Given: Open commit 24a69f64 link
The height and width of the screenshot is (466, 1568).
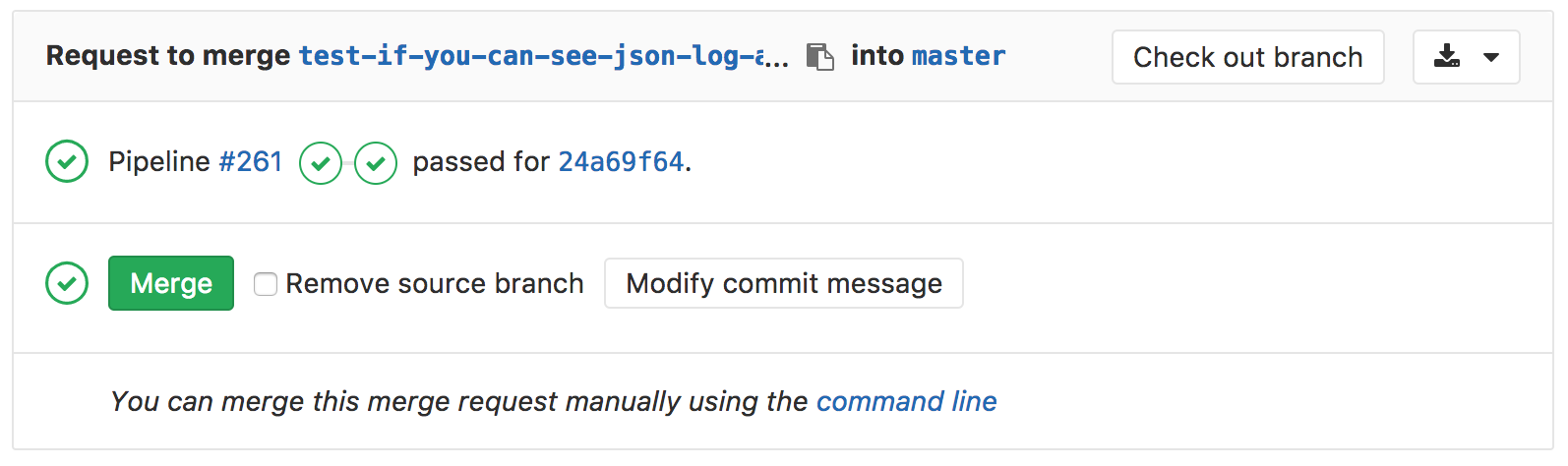Looking at the screenshot, I should 621,162.
